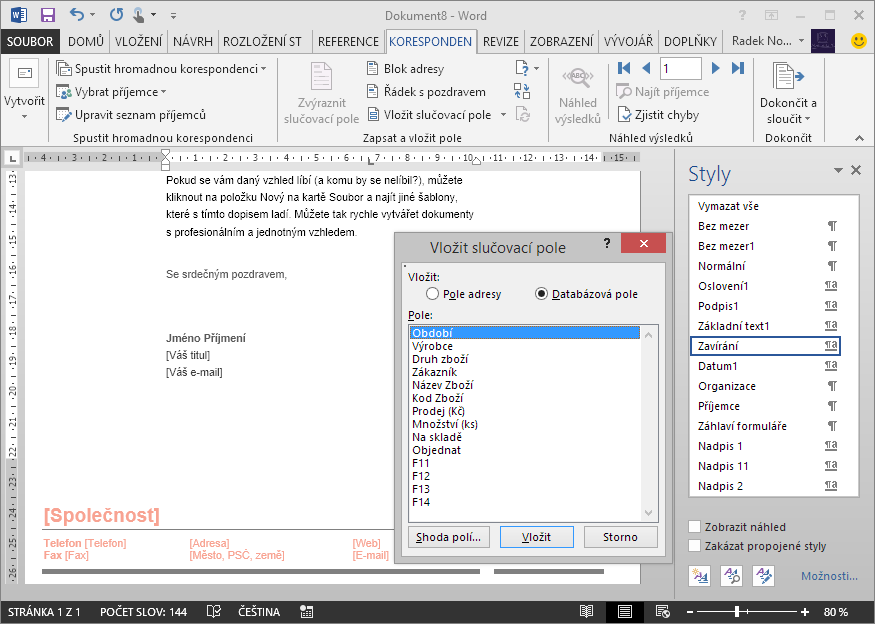Zoom out with the minus button
The image size is (875, 624).
coord(690,612)
